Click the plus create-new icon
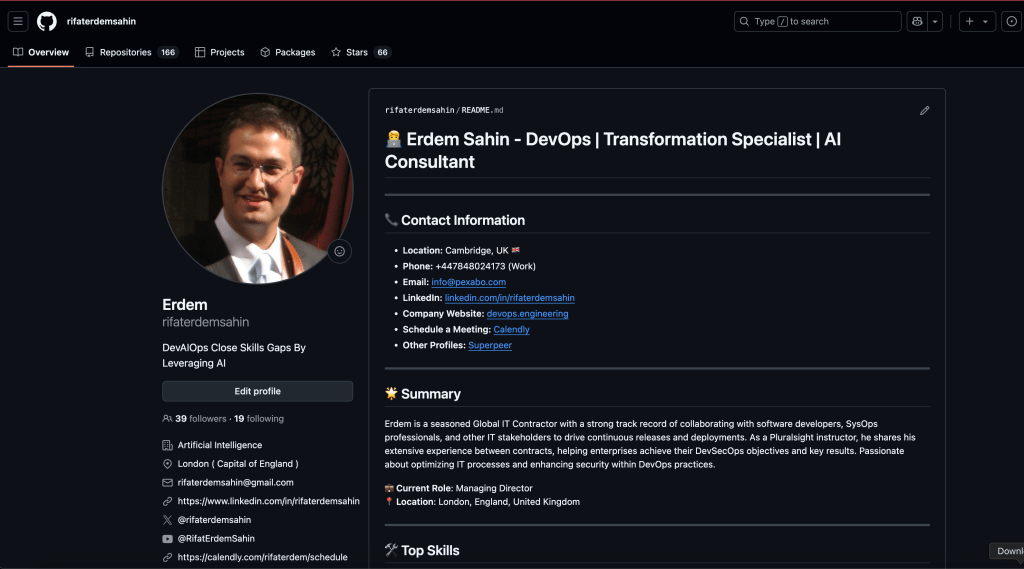Image resolution: width=1024 pixels, height=569 pixels. click(x=969, y=22)
